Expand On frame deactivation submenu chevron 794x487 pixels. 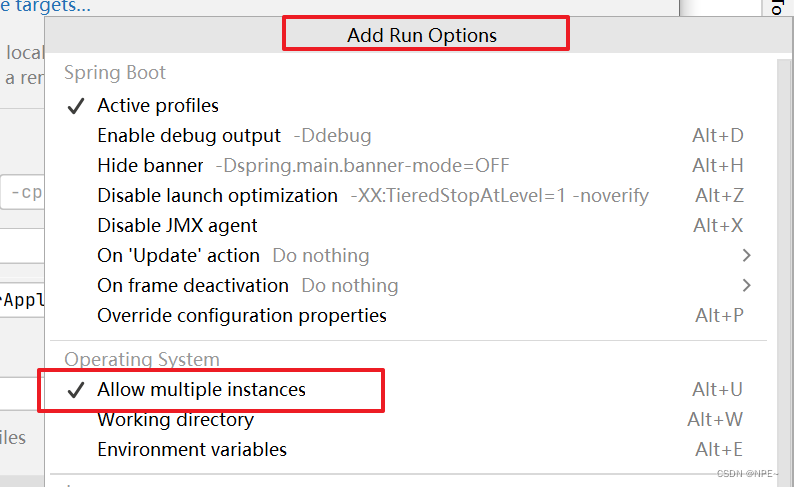(746, 285)
